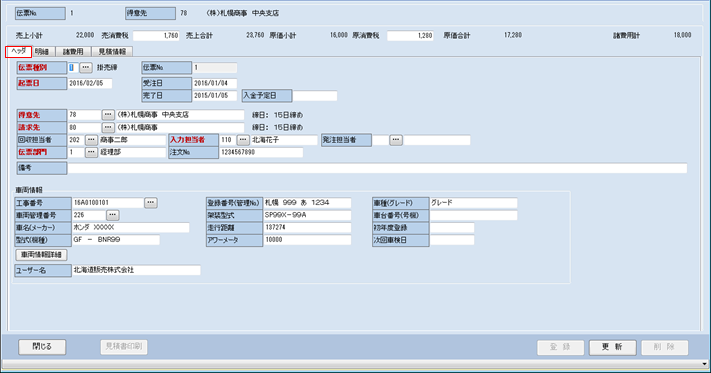Click the アワーメータ field 10000
The height and width of the screenshot is (373, 711).
pos(307,240)
